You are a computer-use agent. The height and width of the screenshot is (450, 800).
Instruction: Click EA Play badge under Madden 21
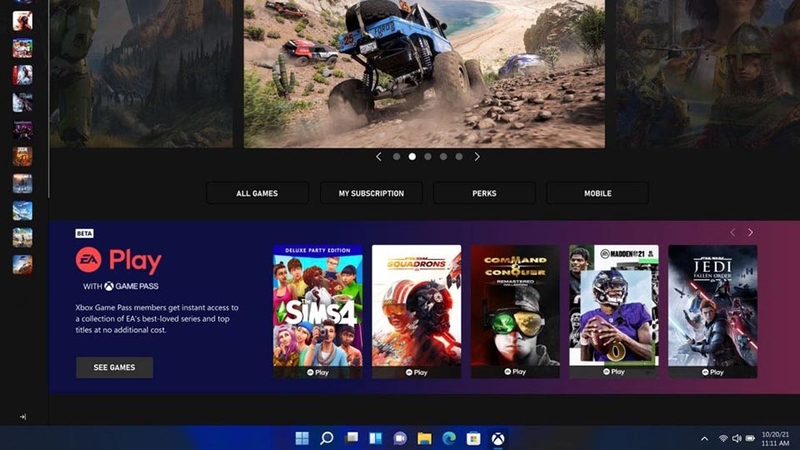pos(614,372)
